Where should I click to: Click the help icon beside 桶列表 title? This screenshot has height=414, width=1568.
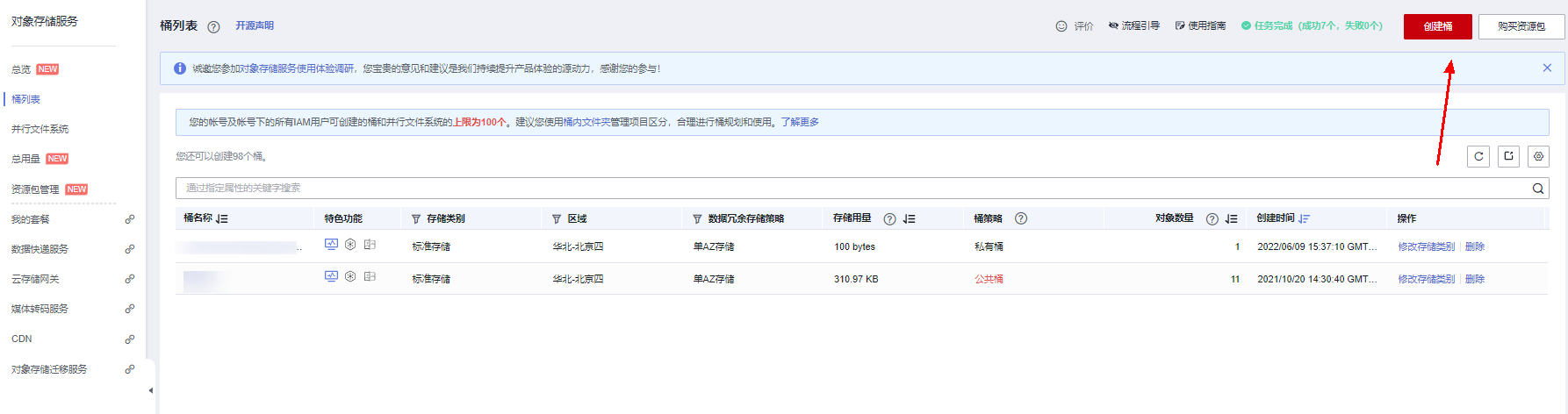point(213,27)
